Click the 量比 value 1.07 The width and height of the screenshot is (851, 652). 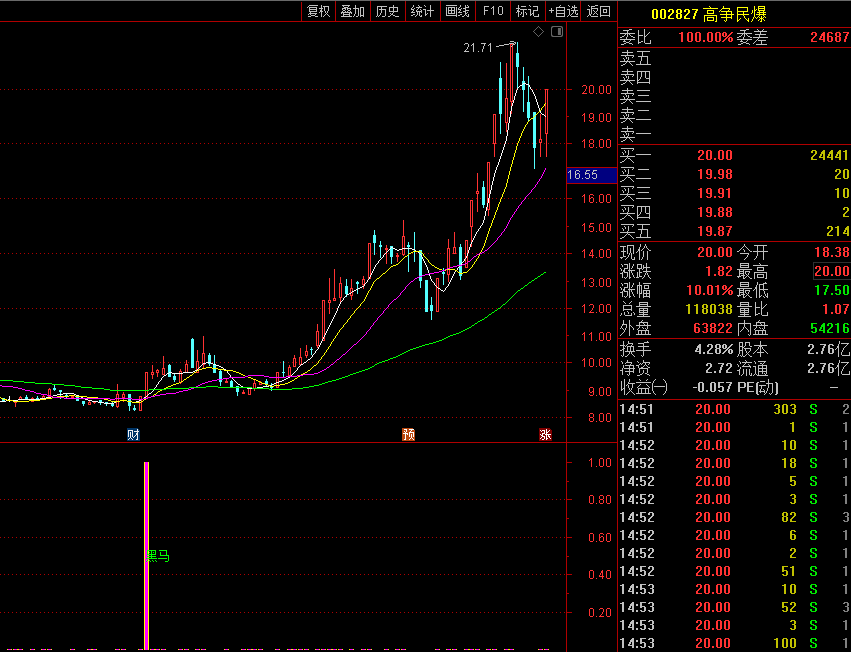[x=836, y=309]
